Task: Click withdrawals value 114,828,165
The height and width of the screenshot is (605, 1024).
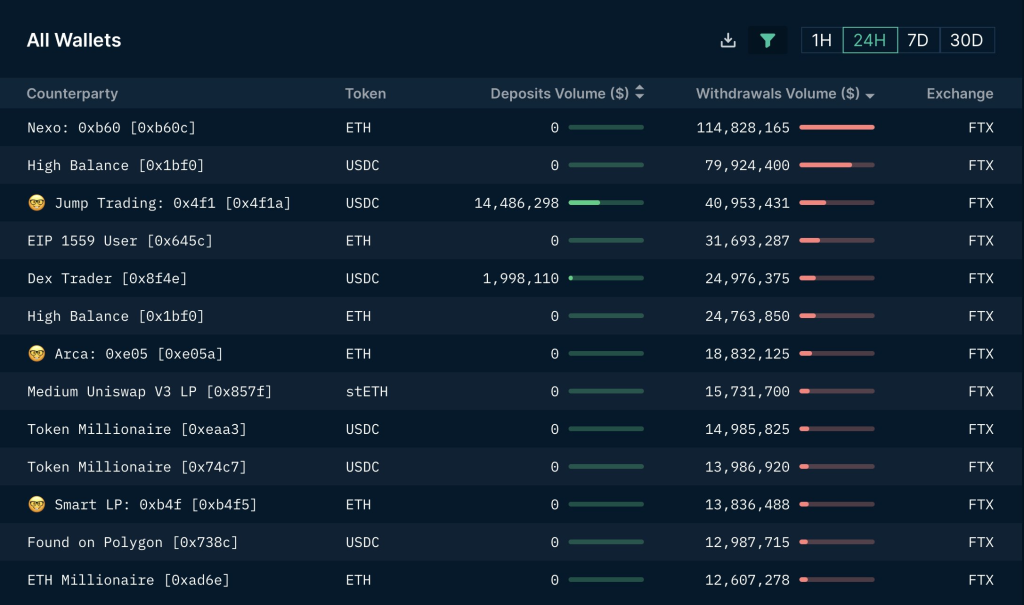Action: [743, 127]
